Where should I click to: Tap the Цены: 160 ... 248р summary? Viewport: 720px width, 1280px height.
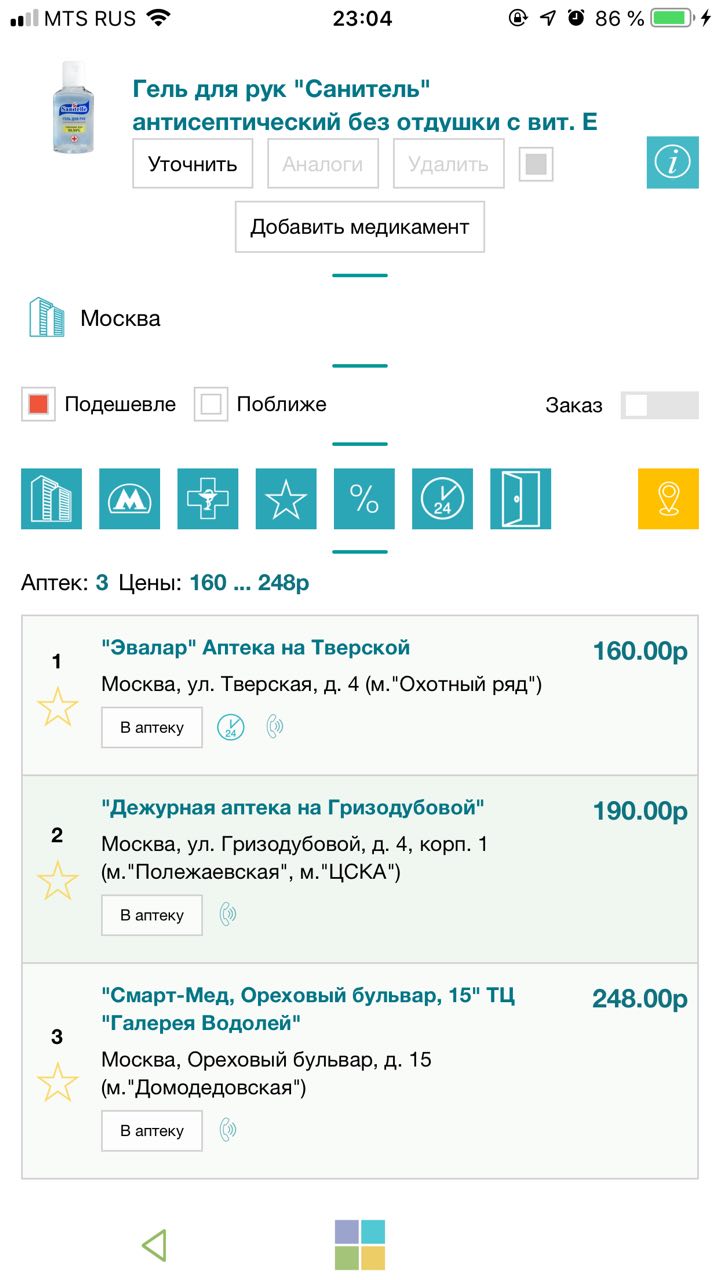pos(214,582)
